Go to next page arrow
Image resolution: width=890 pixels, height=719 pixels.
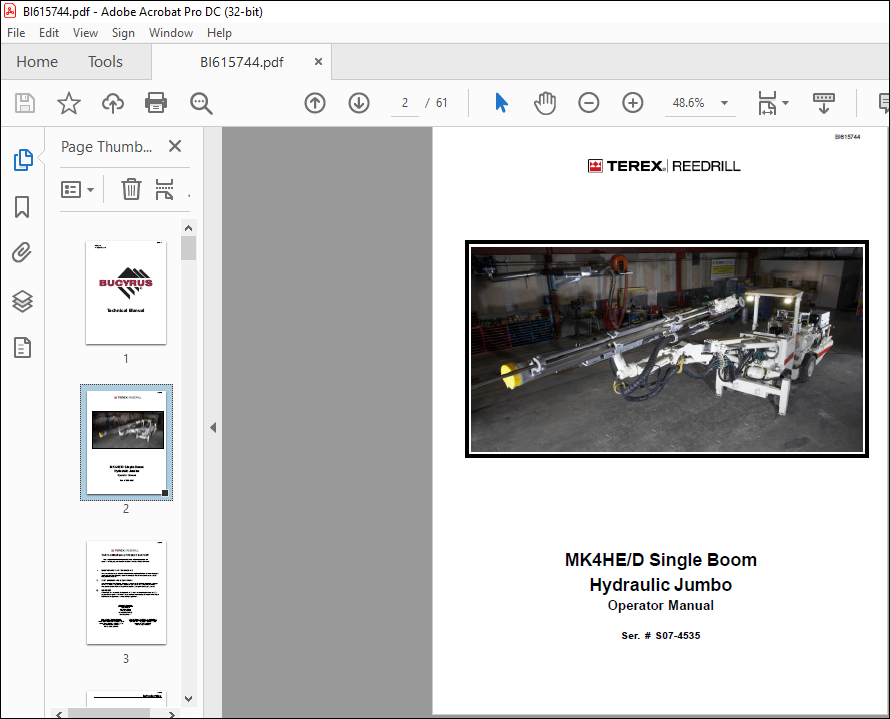(359, 103)
